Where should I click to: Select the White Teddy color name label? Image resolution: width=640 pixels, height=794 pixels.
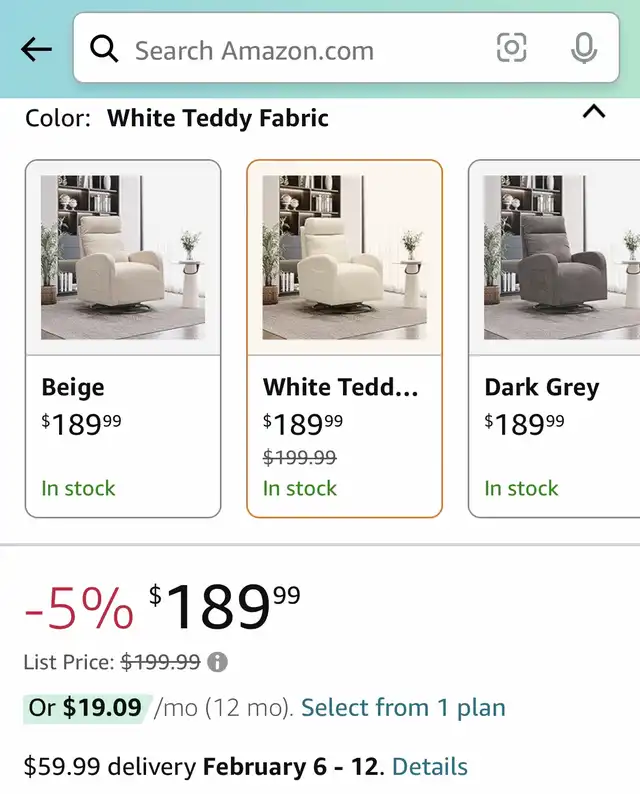[x=340, y=387]
